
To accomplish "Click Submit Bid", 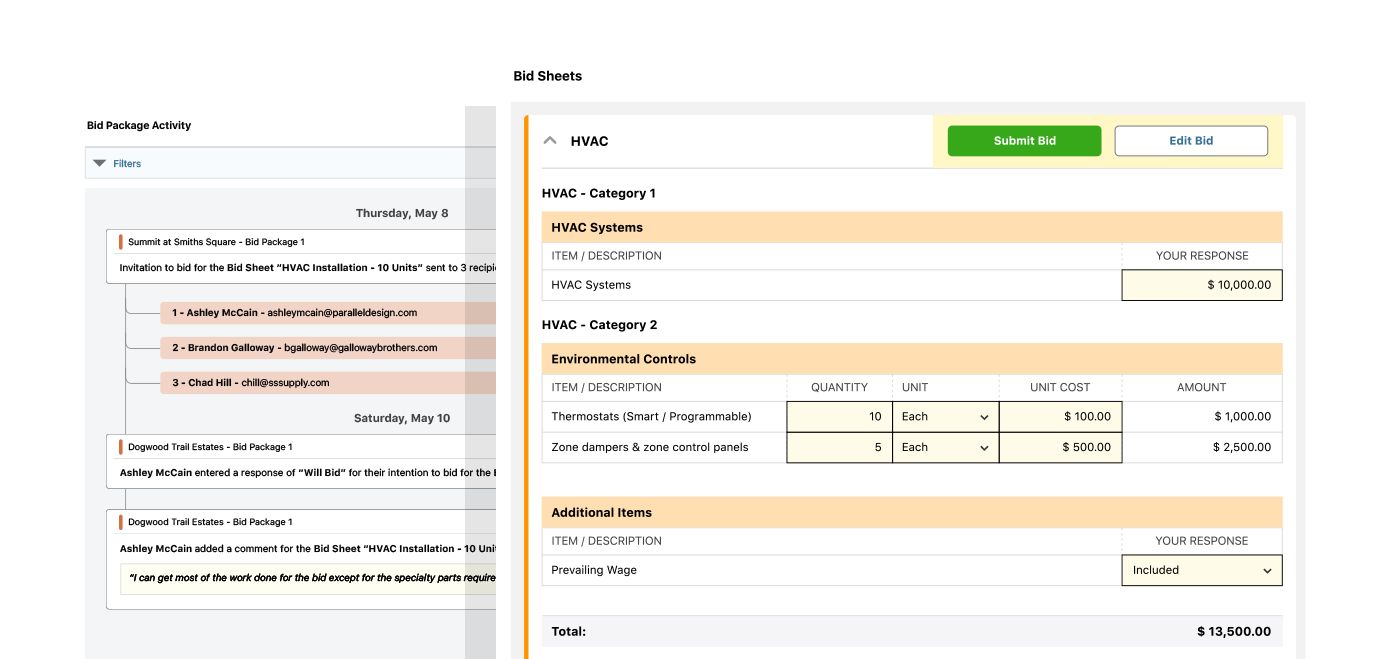I will pyautogui.click(x=1023, y=140).
